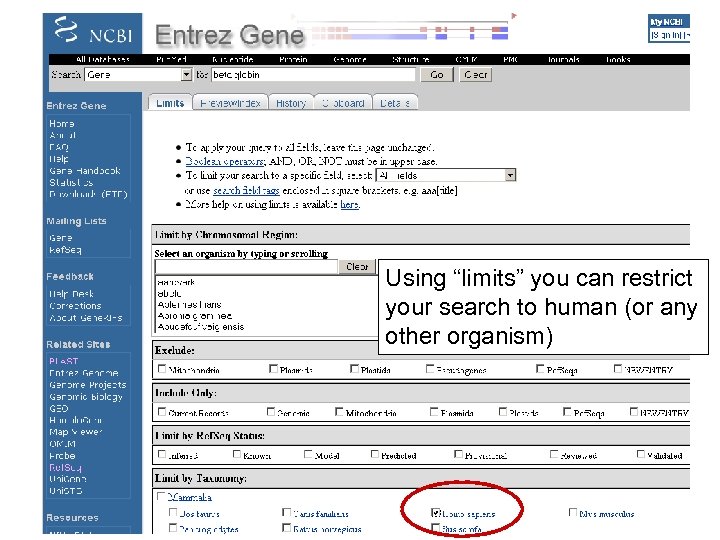Image resolution: width=720 pixels, height=540 pixels.
Task: Check Known under RefSeq Status
Action: pyautogui.click(x=236, y=454)
